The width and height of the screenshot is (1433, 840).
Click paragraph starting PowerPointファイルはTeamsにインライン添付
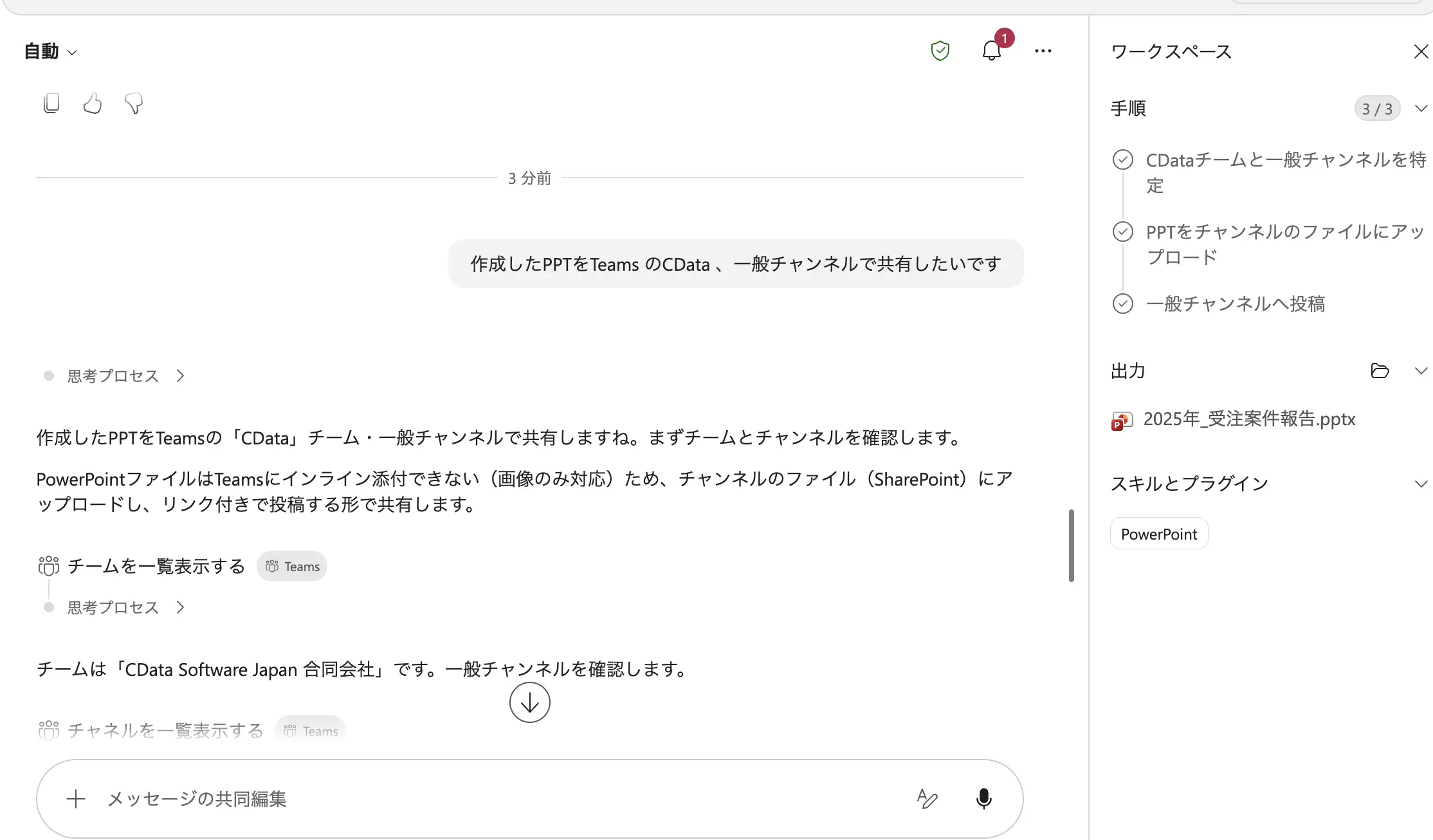(525, 491)
